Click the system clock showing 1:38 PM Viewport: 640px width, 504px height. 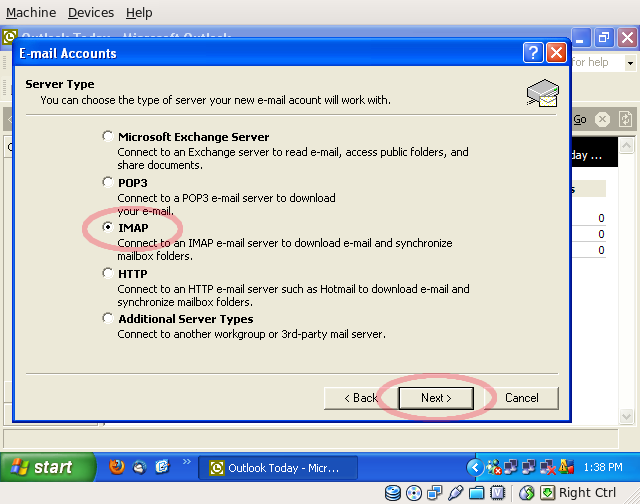click(603, 467)
